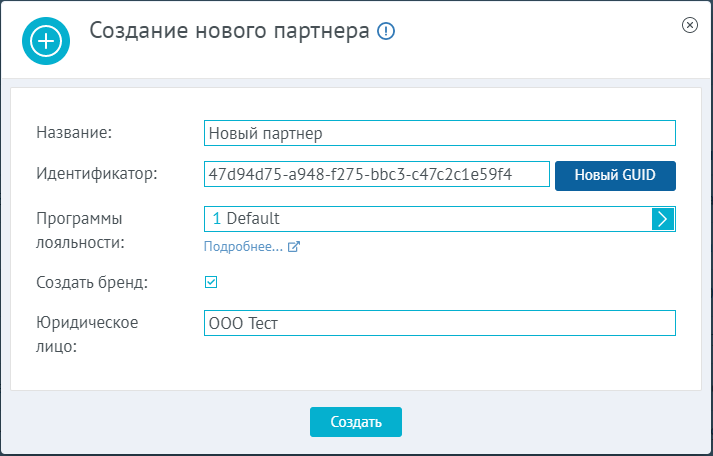The height and width of the screenshot is (456, 713).
Task: Click the Название: label
Action: tap(74, 132)
